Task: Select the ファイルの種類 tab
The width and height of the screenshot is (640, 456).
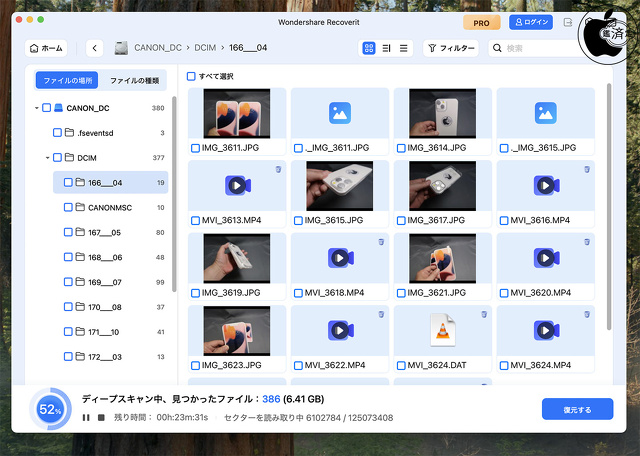Action: (x=134, y=80)
